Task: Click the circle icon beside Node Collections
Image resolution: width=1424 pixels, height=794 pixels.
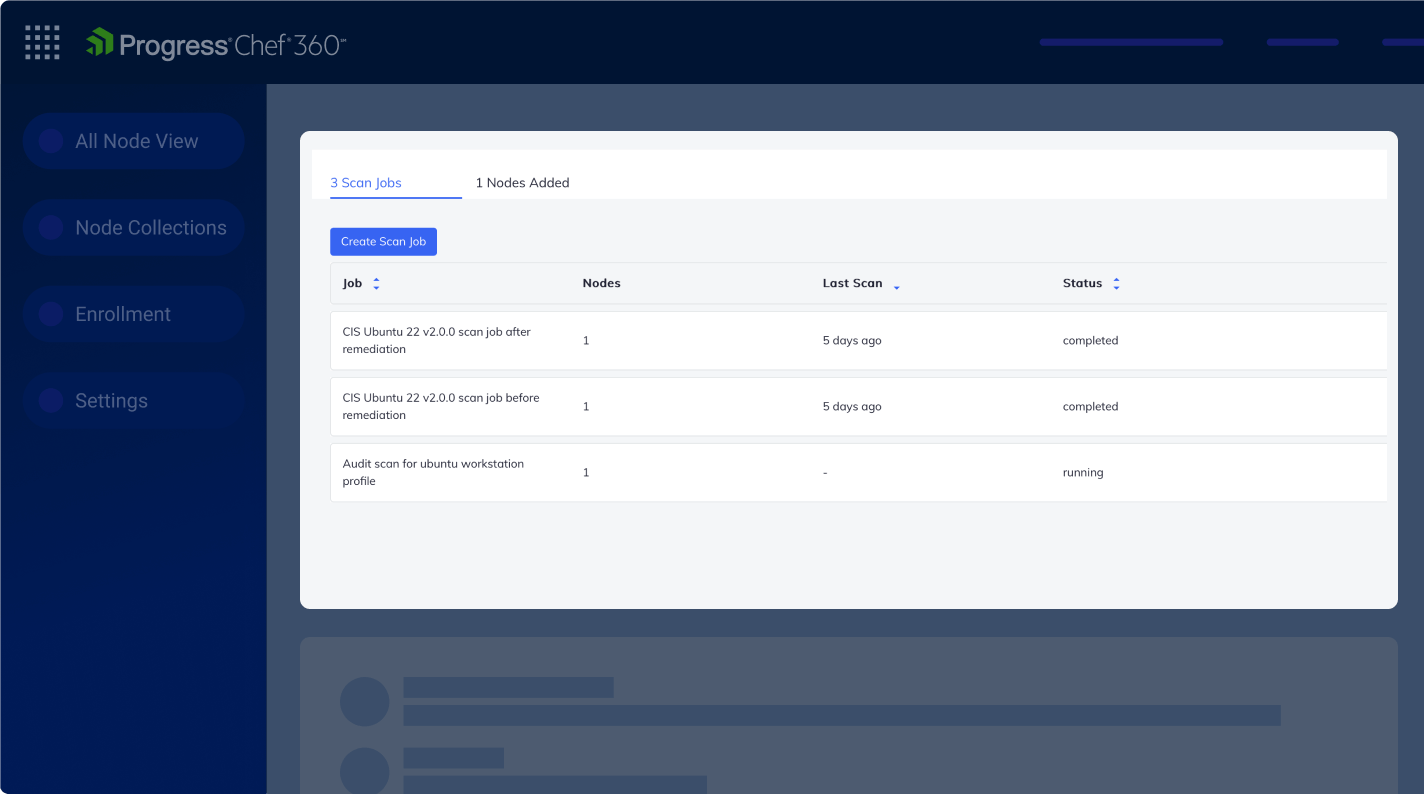Action: click(51, 228)
